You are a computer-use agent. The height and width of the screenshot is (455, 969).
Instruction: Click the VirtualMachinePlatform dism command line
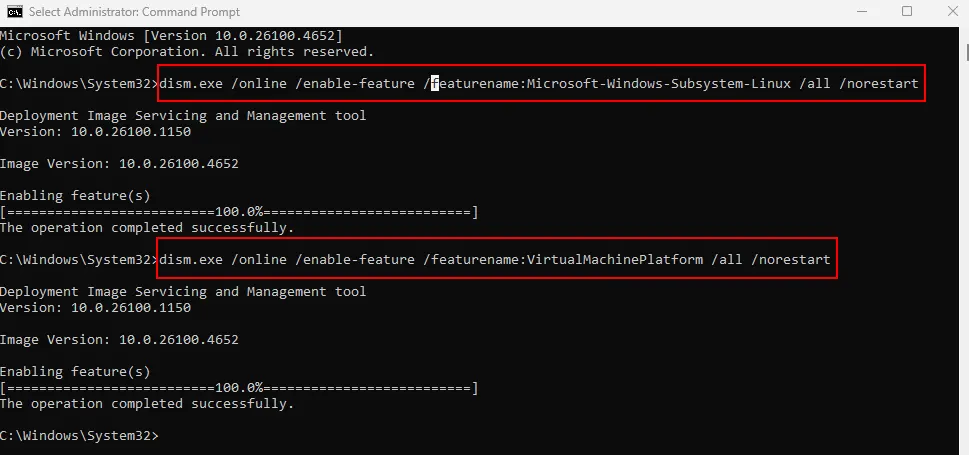(495, 260)
